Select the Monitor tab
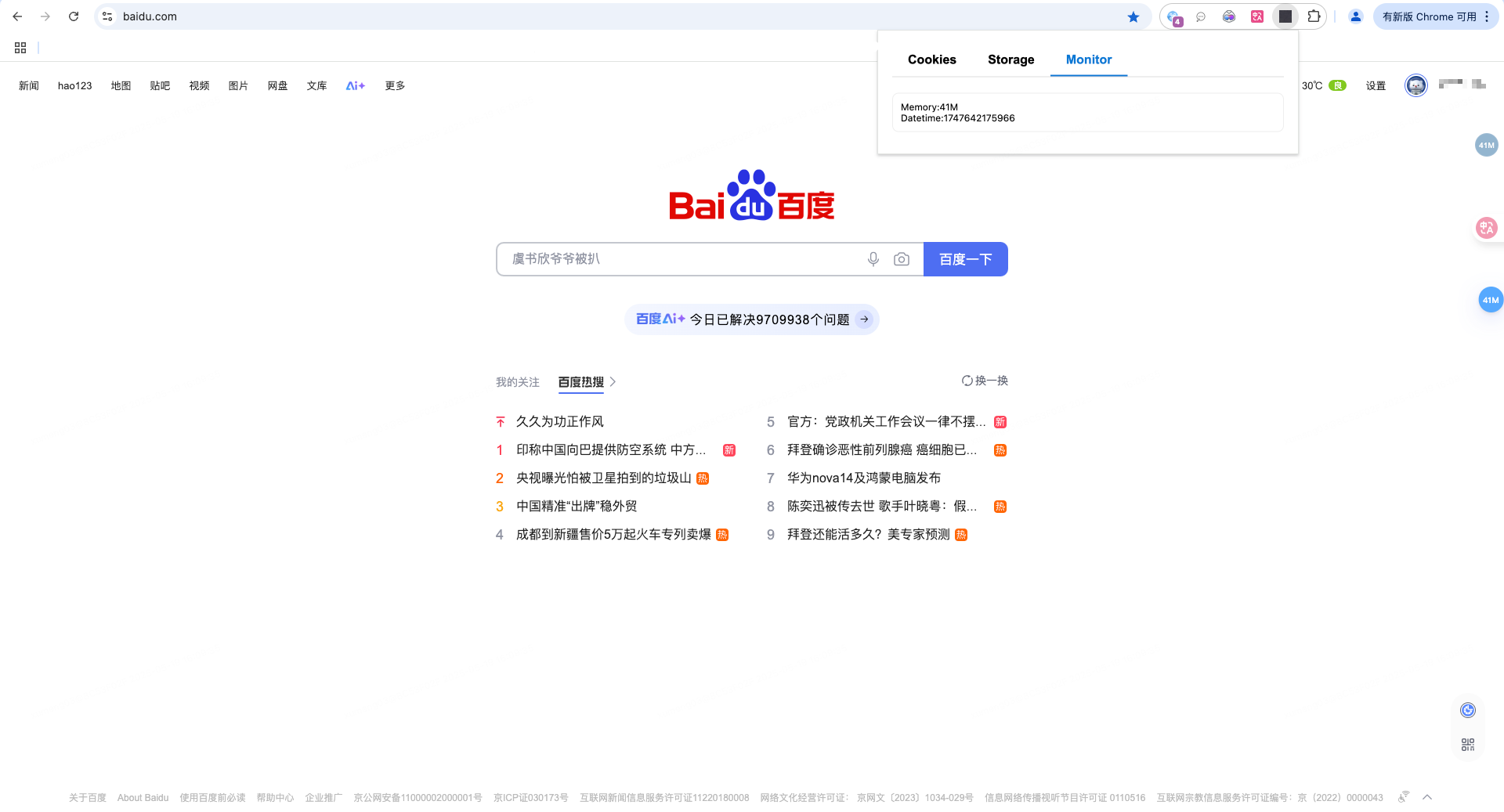Screen dimensions: 1504x812 (x=1088, y=60)
